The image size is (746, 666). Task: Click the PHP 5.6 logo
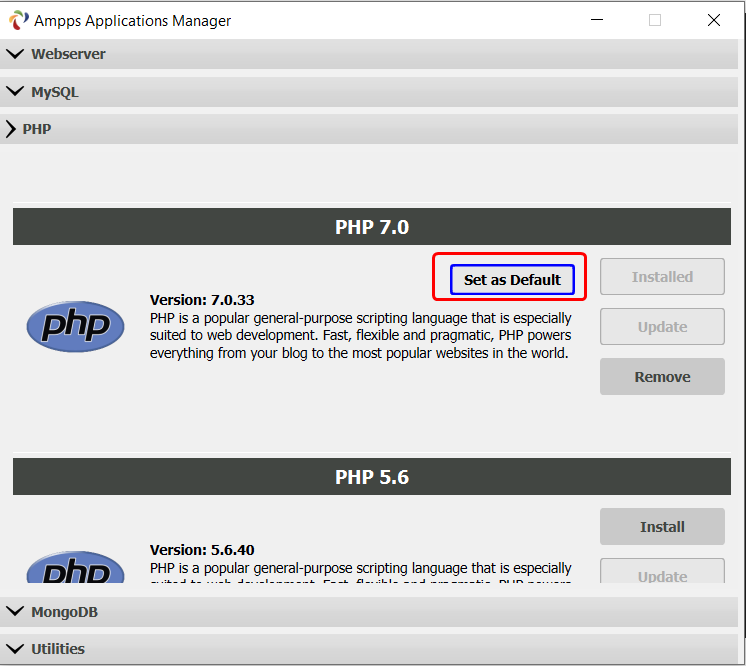tap(76, 567)
